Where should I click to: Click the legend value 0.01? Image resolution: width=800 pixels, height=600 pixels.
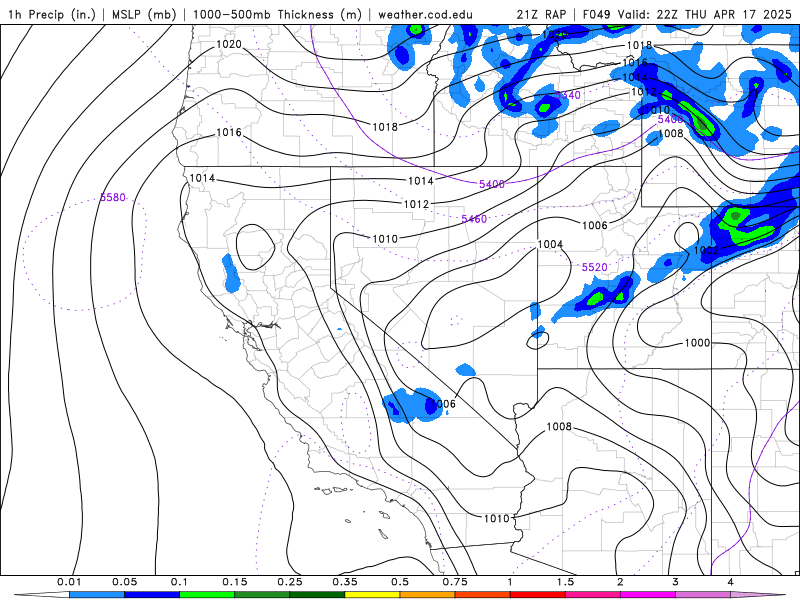coord(69,582)
